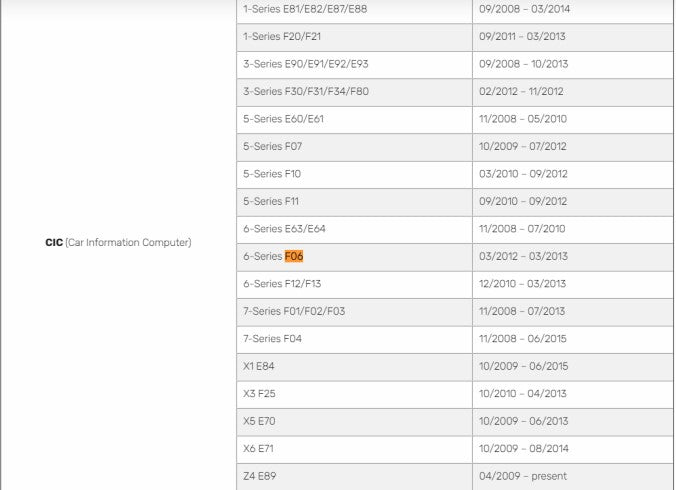Select the 7-Series F01/F02/F03 cell
The image size is (676, 490).
294,312
